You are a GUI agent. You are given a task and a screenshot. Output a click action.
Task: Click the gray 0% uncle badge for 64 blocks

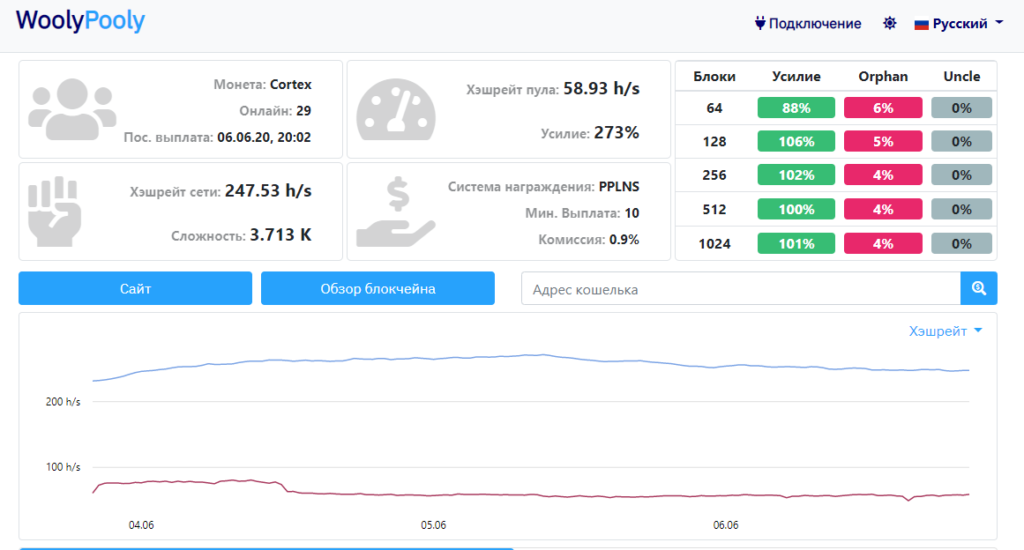961,108
